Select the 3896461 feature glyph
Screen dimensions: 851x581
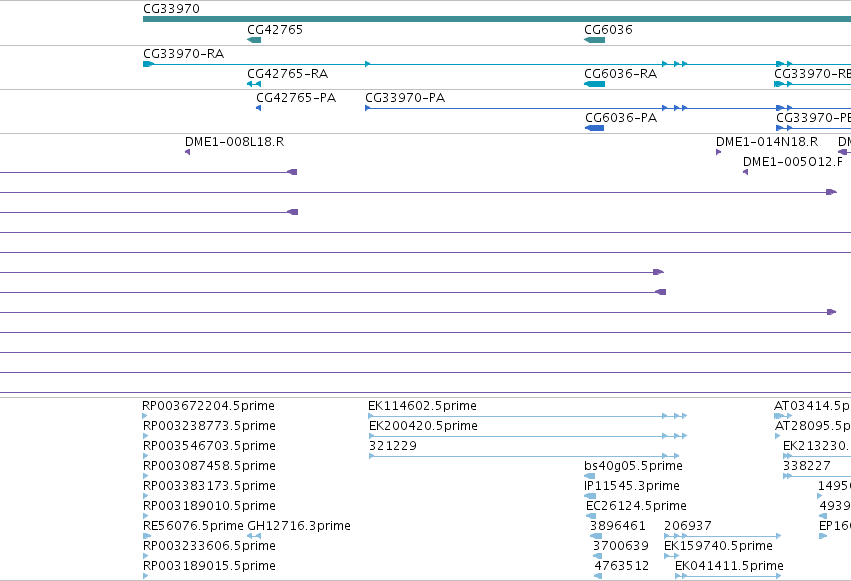tap(596, 536)
